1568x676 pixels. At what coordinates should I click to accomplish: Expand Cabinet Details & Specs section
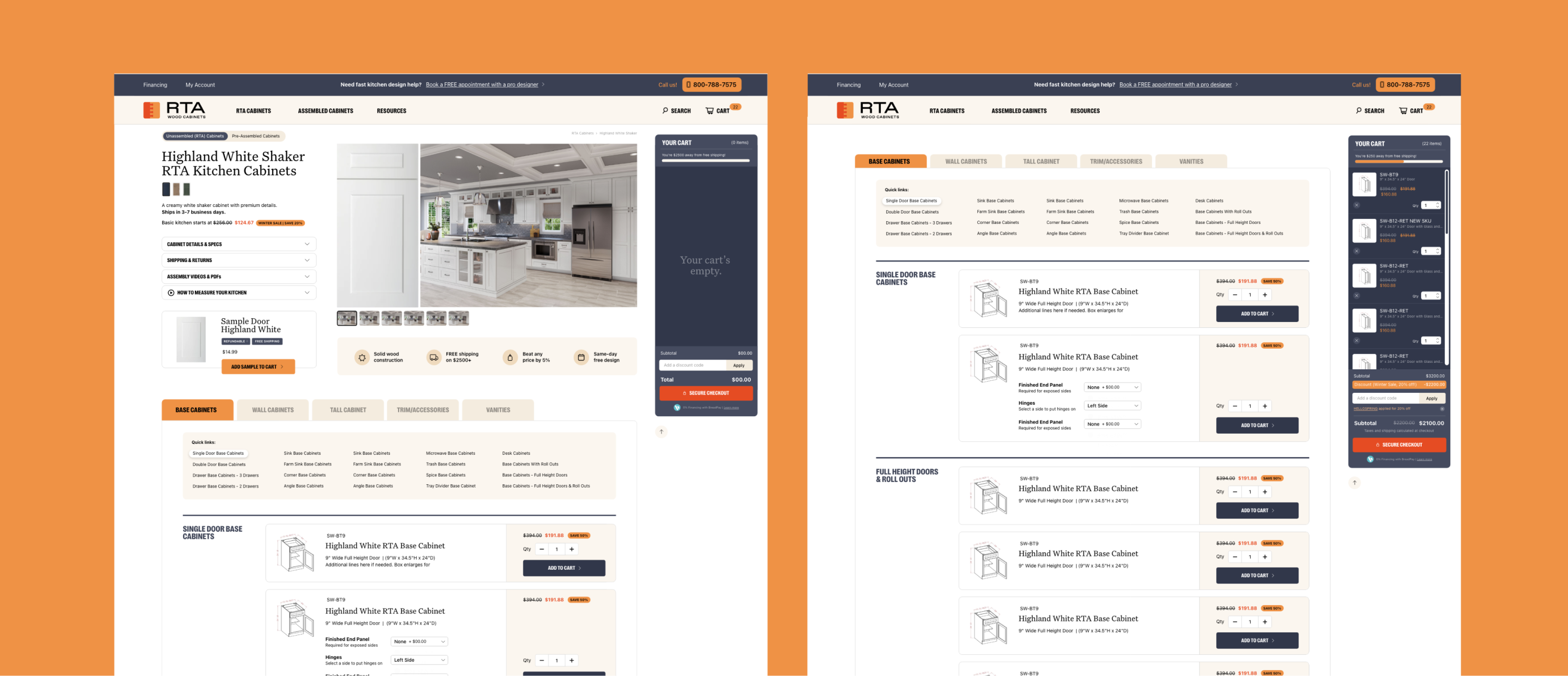point(238,244)
